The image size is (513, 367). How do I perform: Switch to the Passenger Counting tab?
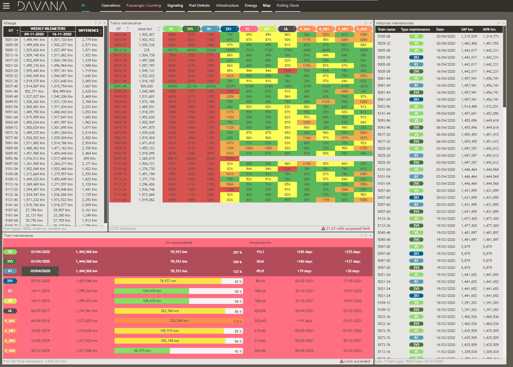(x=144, y=6)
